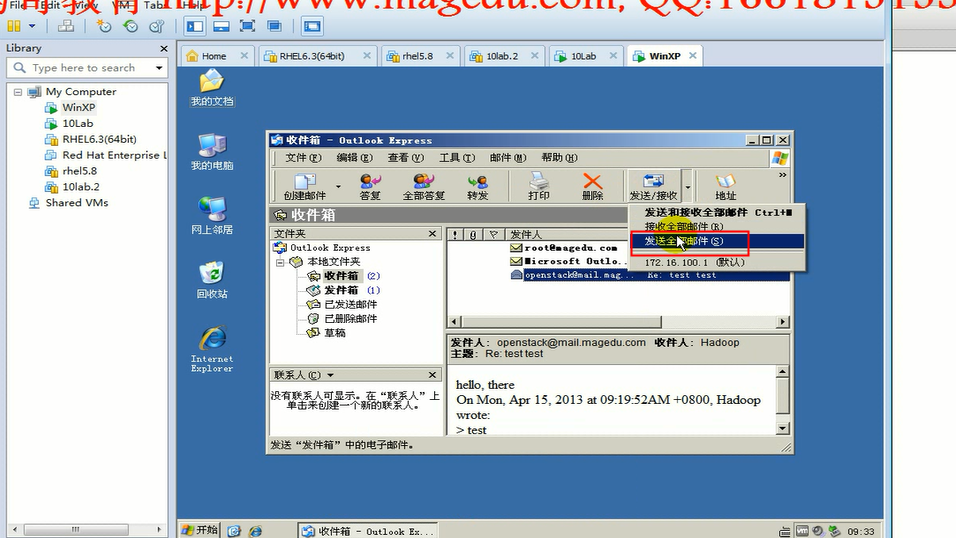Screen dimensions: 956x538
Task: Select the 发件箱 outbox folder
Action: pyautogui.click(x=341, y=290)
